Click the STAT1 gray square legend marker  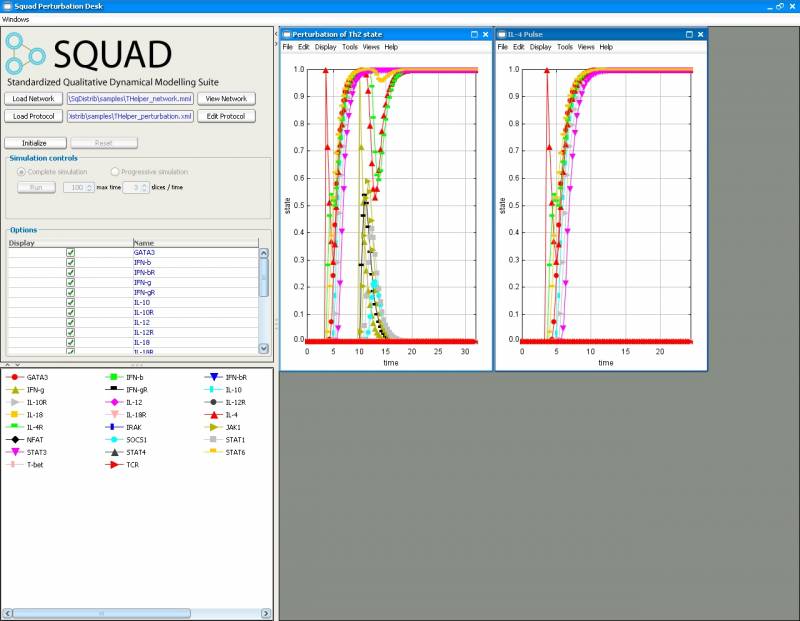click(x=214, y=439)
